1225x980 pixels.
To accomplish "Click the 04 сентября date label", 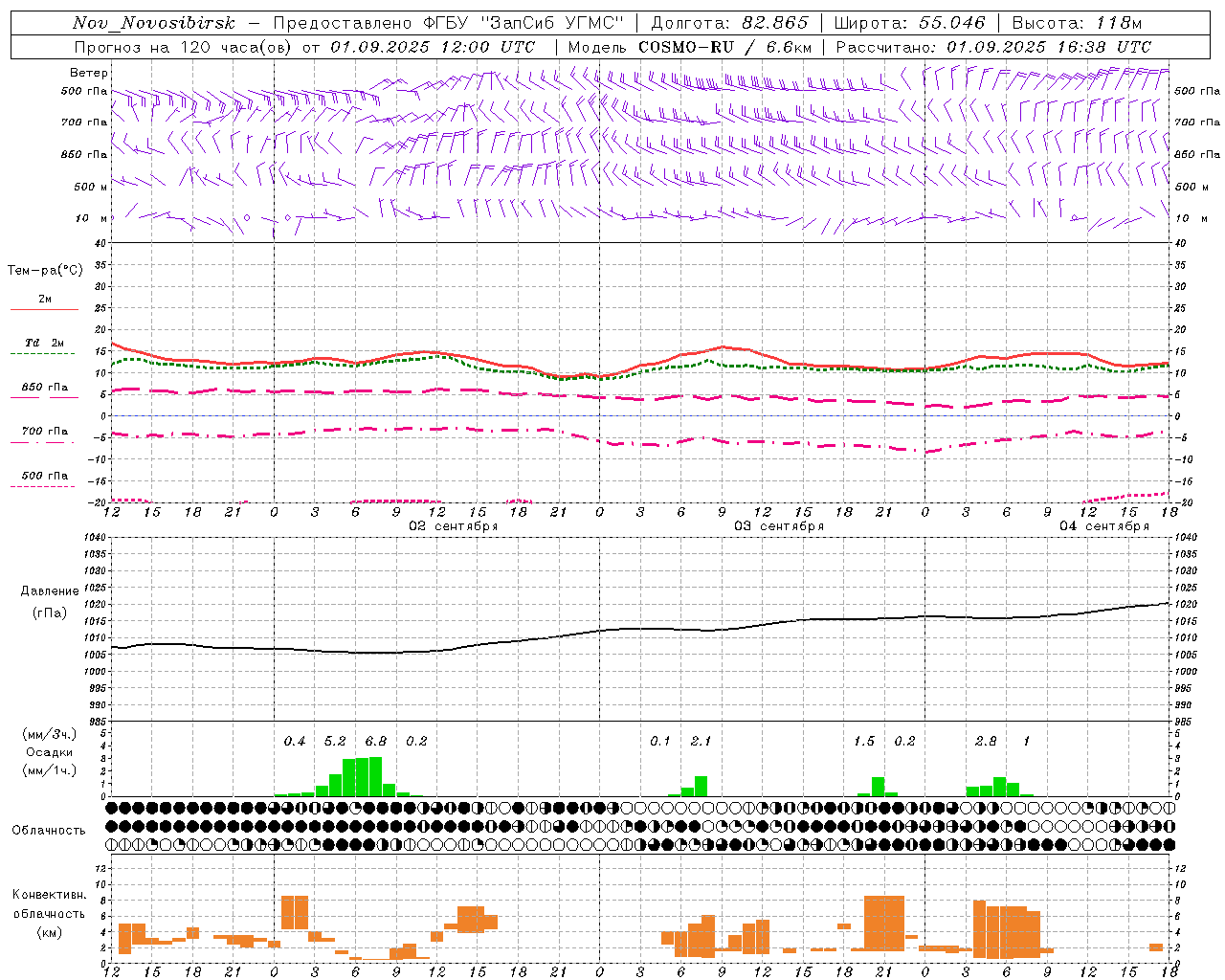I will tap(1104, 526).
